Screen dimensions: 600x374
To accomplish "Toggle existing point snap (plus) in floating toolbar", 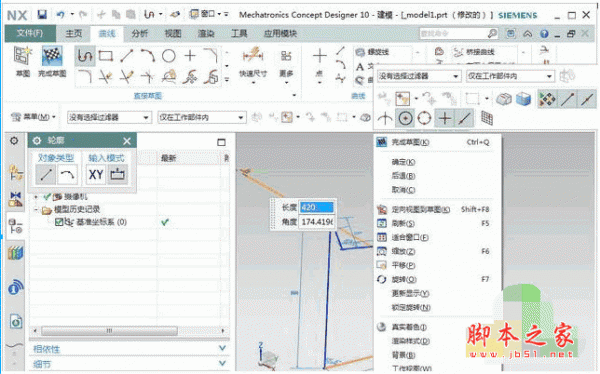I will (x=444, y=118).
